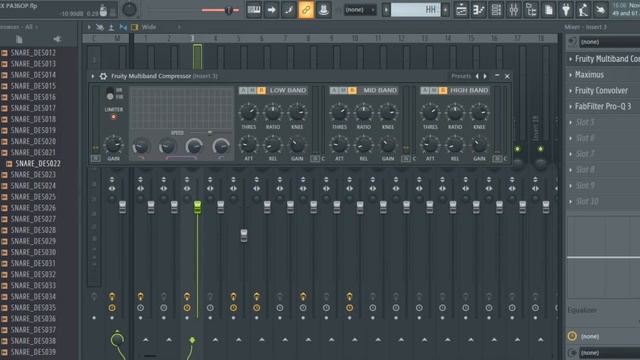Click the arrow button left of HH field
The image size is (640, 360).
coord(386,10)
